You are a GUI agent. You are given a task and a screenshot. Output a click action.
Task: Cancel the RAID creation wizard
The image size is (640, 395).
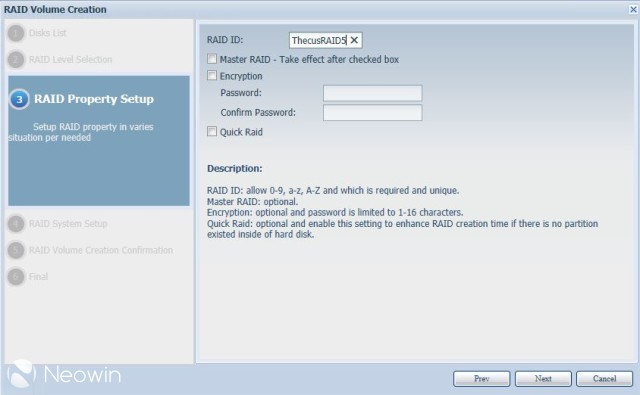(x=604, y=379)
